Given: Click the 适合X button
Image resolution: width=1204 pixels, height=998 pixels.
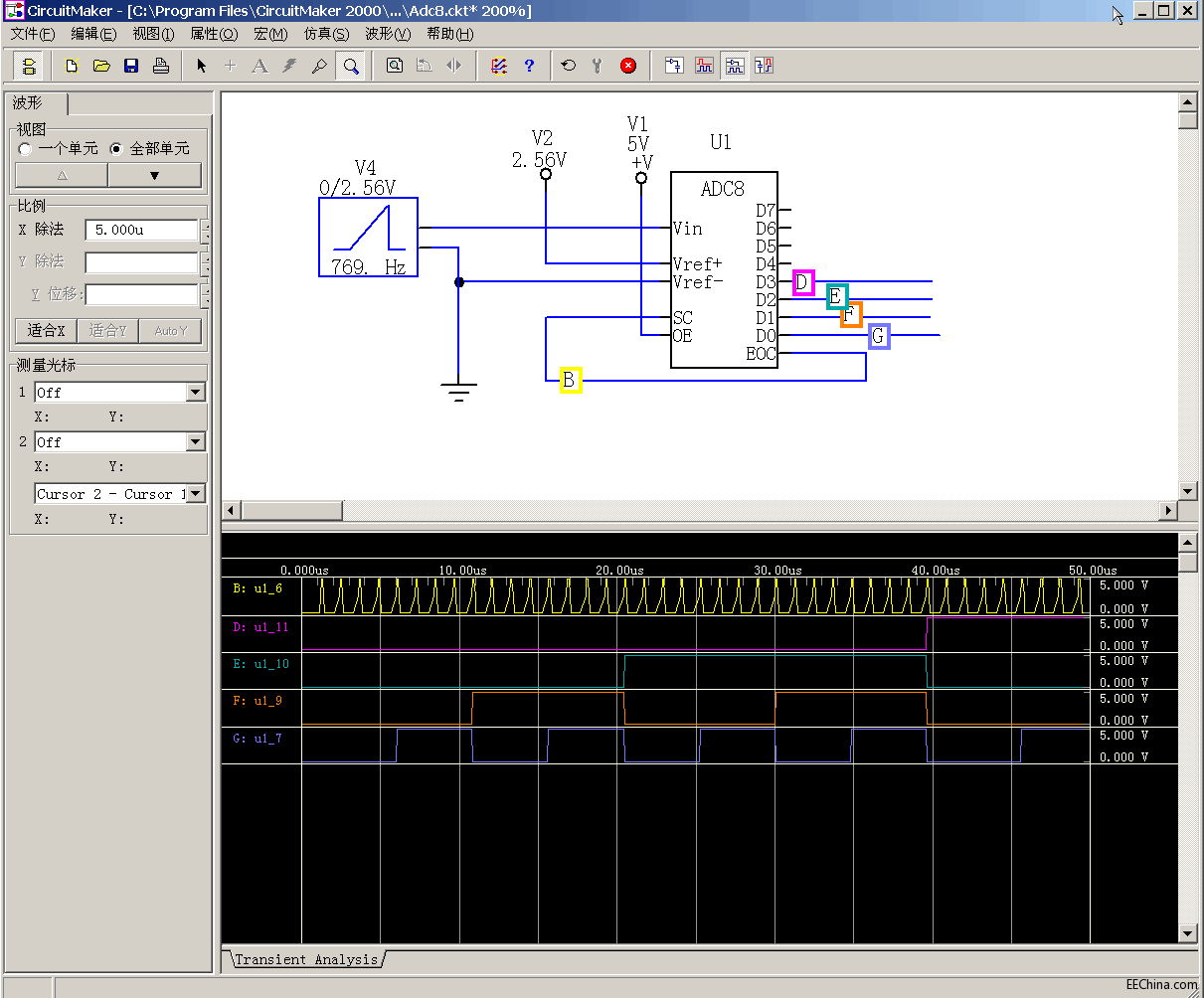Looking at the screenshot, I should [x=46, y=331].
